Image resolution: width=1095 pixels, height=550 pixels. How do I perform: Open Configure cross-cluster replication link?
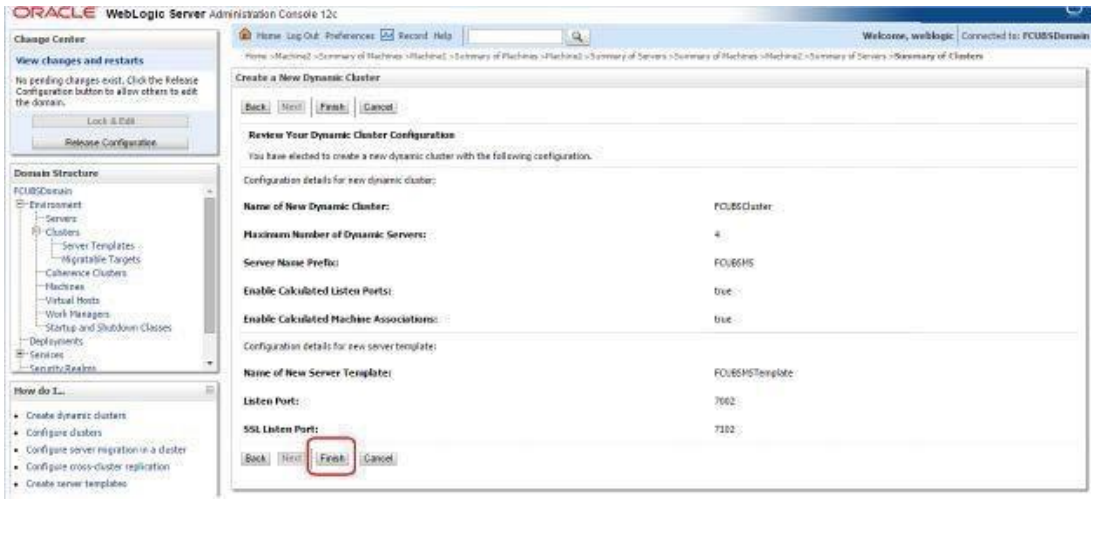pos(98,467)
